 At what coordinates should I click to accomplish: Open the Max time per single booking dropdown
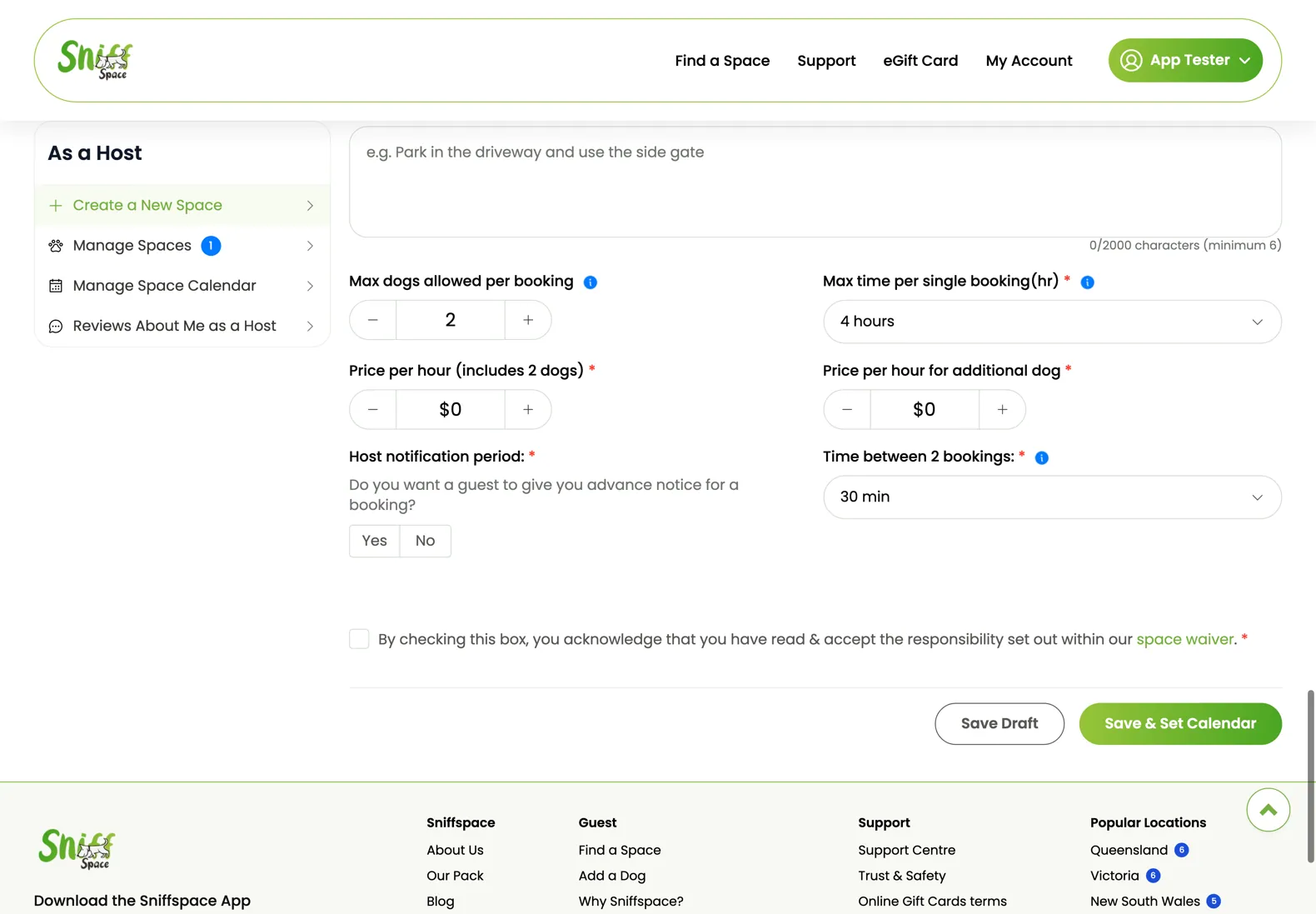1052,322
